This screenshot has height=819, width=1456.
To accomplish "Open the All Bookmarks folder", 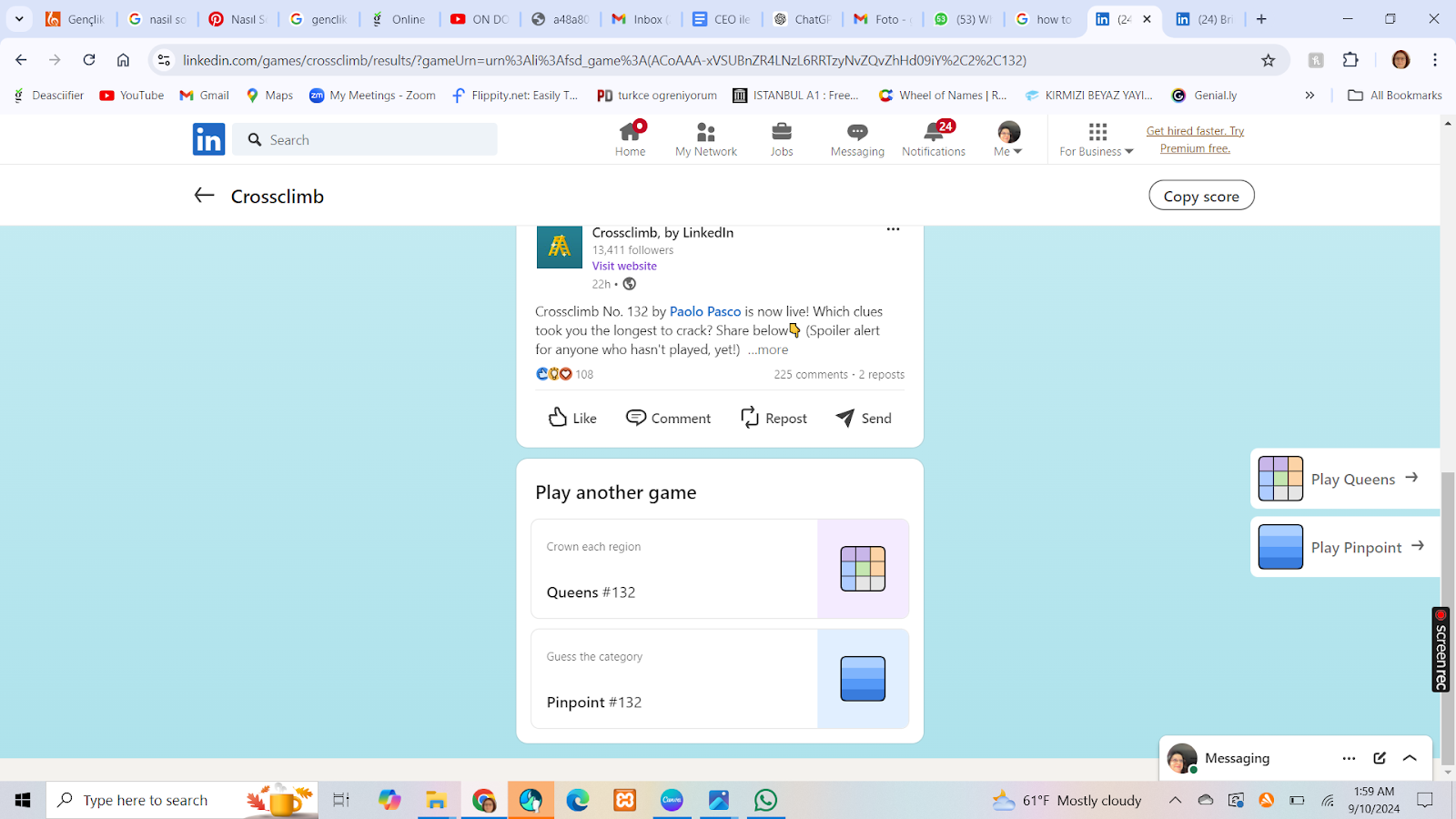I will click(1394, 95).
